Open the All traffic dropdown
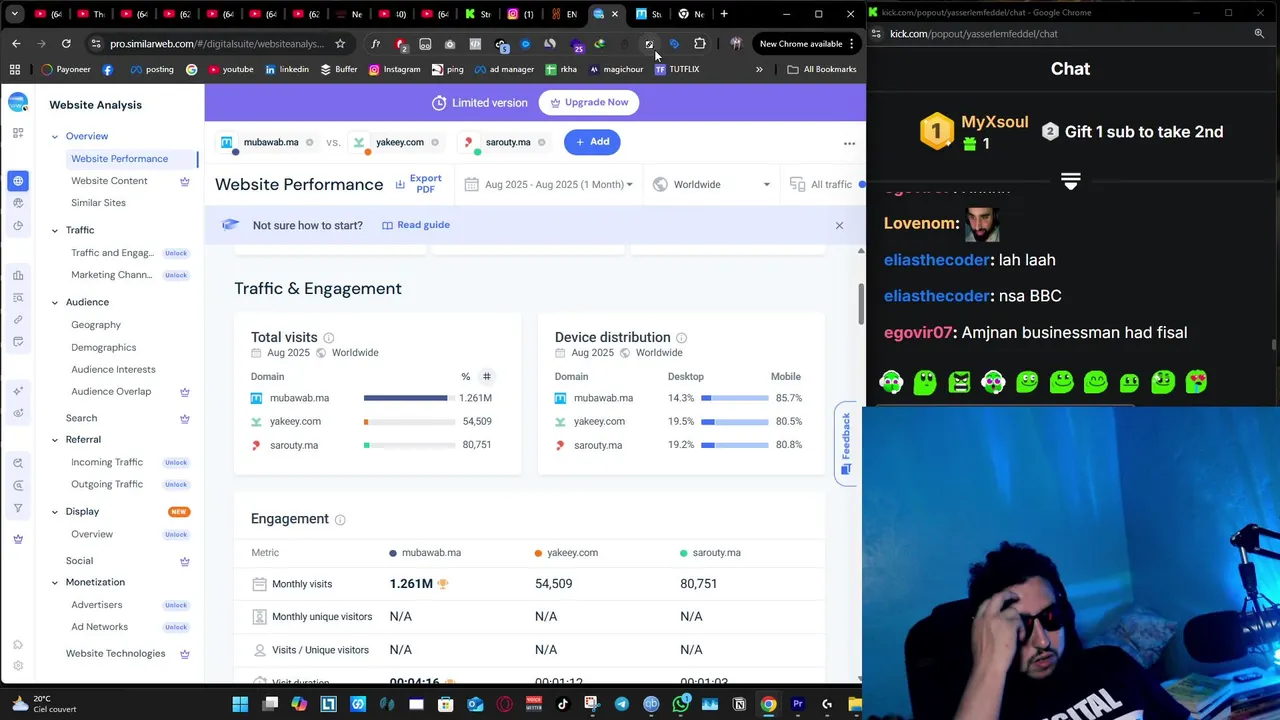The height and width of the screenshot is (720, 1280). pyautogui.click(x=825, y=185)
